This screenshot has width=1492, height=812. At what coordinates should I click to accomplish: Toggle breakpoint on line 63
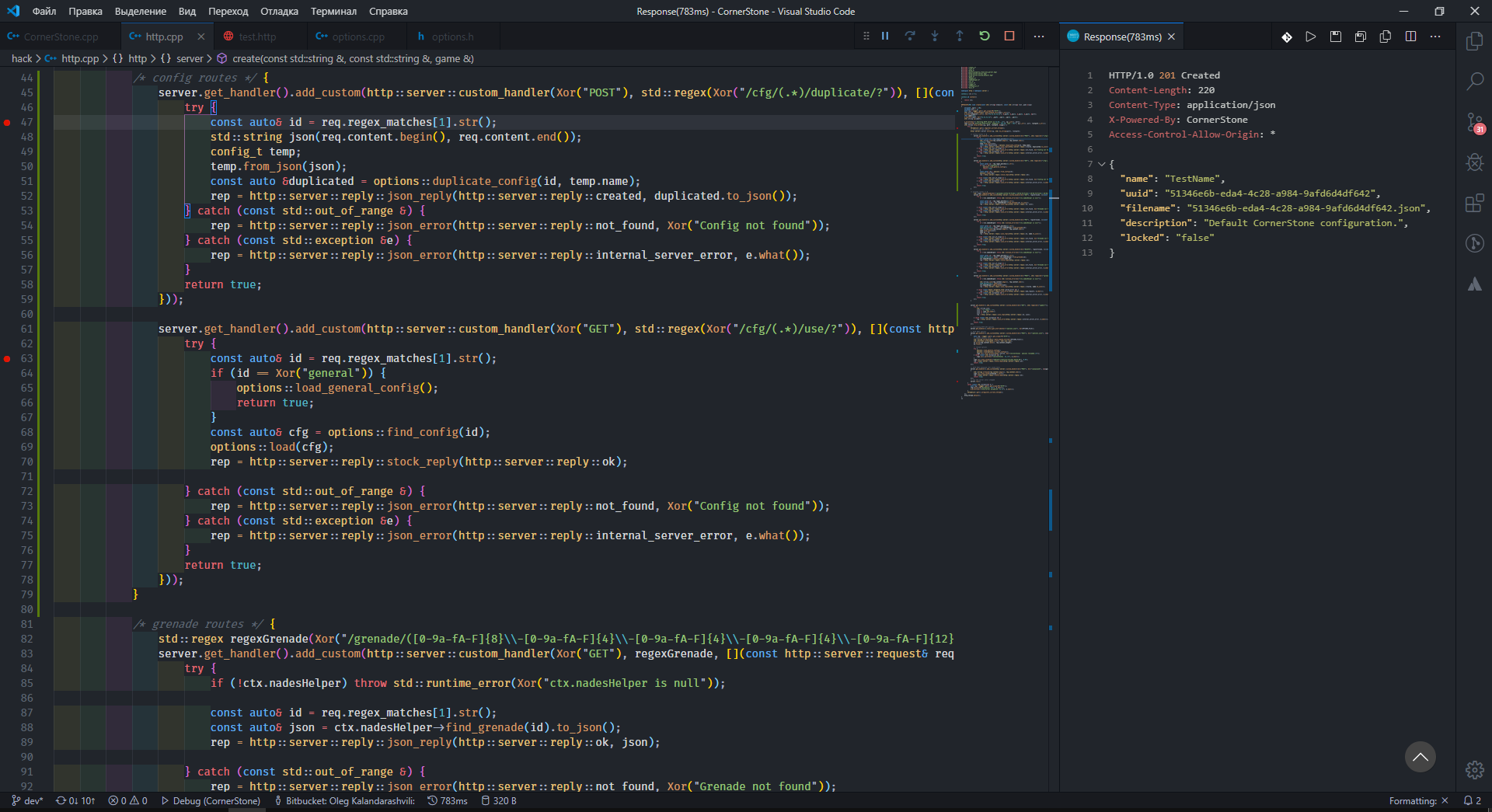(x=8, y=358)
